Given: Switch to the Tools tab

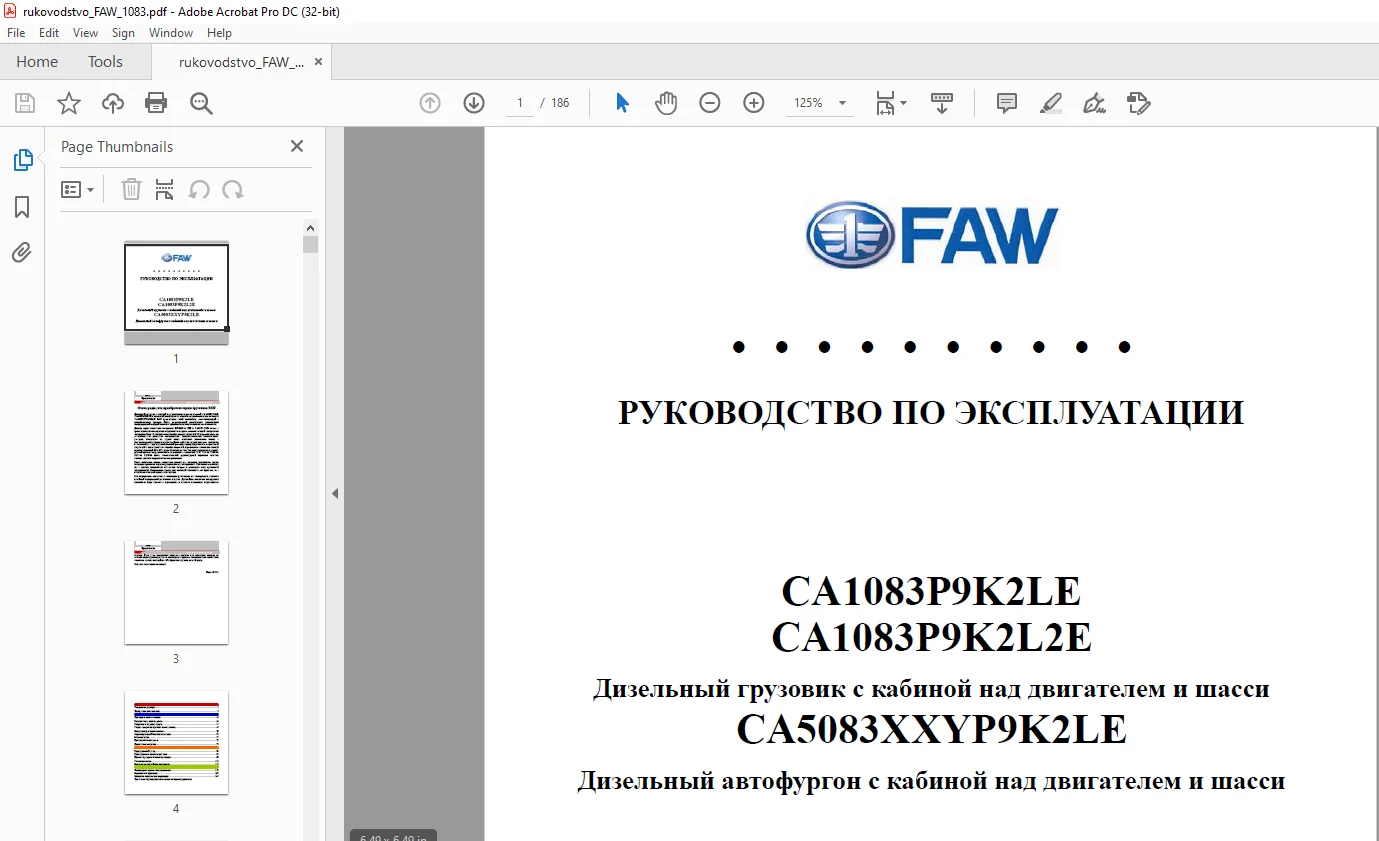Looking at the screenshot, I should coord(105,62).
